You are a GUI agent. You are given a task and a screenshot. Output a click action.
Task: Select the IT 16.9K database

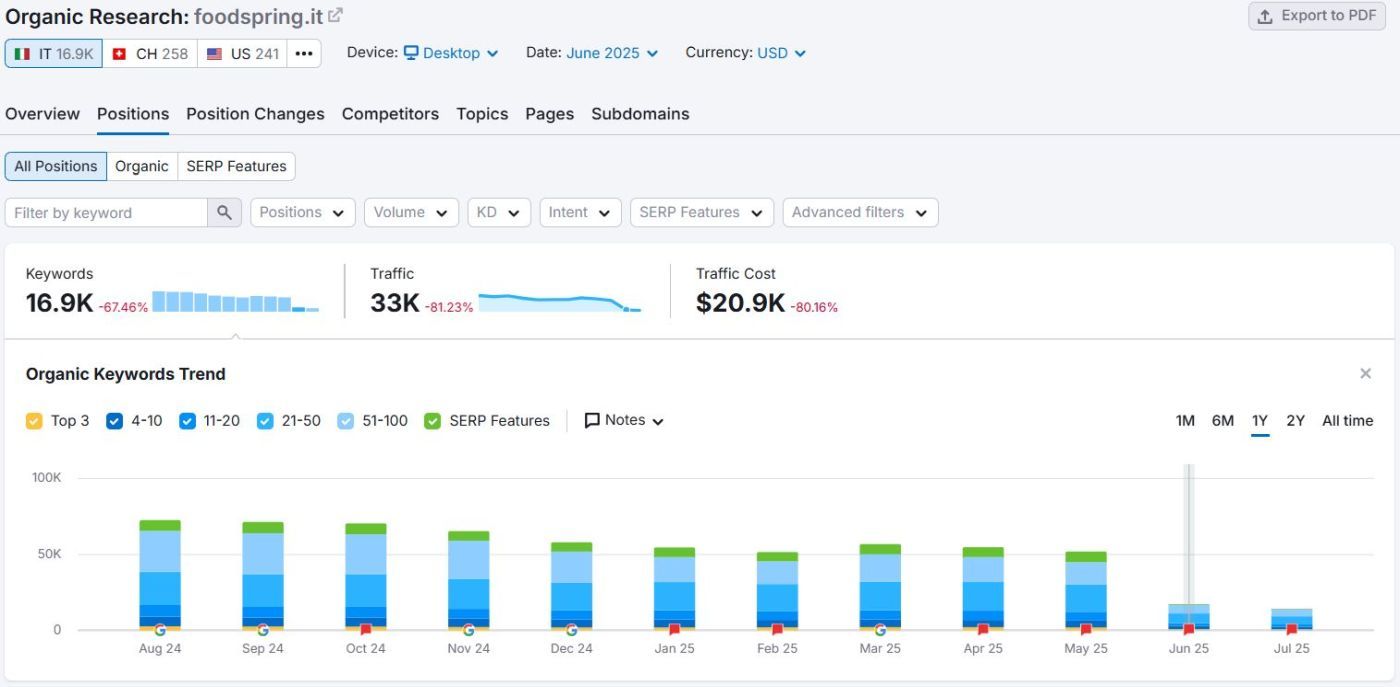point(54,54)
